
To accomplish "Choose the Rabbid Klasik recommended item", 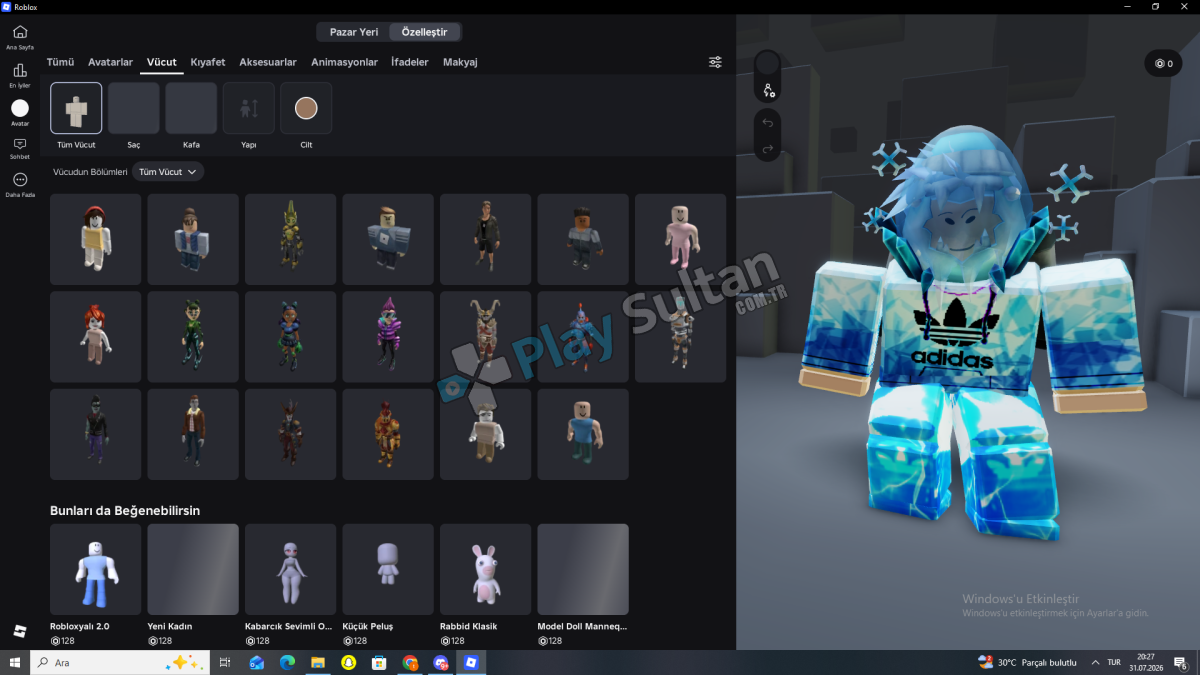I will click(485, 569).
